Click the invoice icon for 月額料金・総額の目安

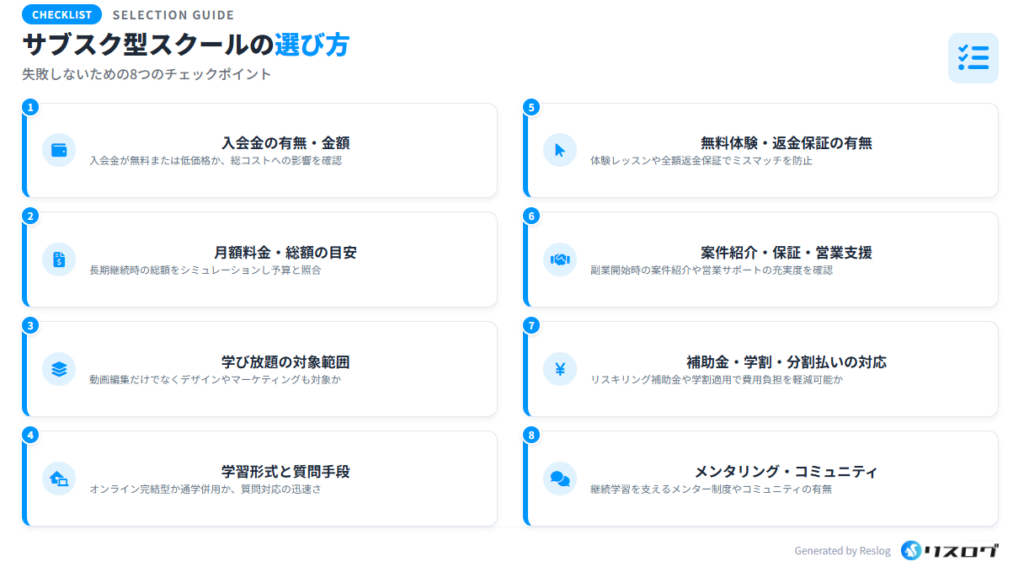pyautogui.click(x=59, y=260)
